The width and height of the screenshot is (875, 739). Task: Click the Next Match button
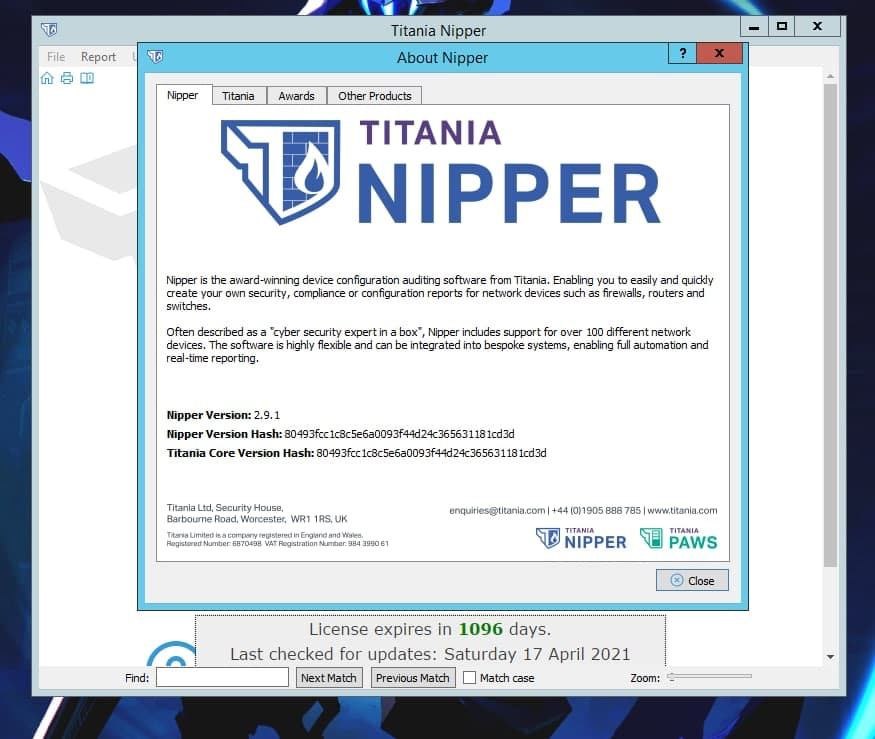coord(329,678)
